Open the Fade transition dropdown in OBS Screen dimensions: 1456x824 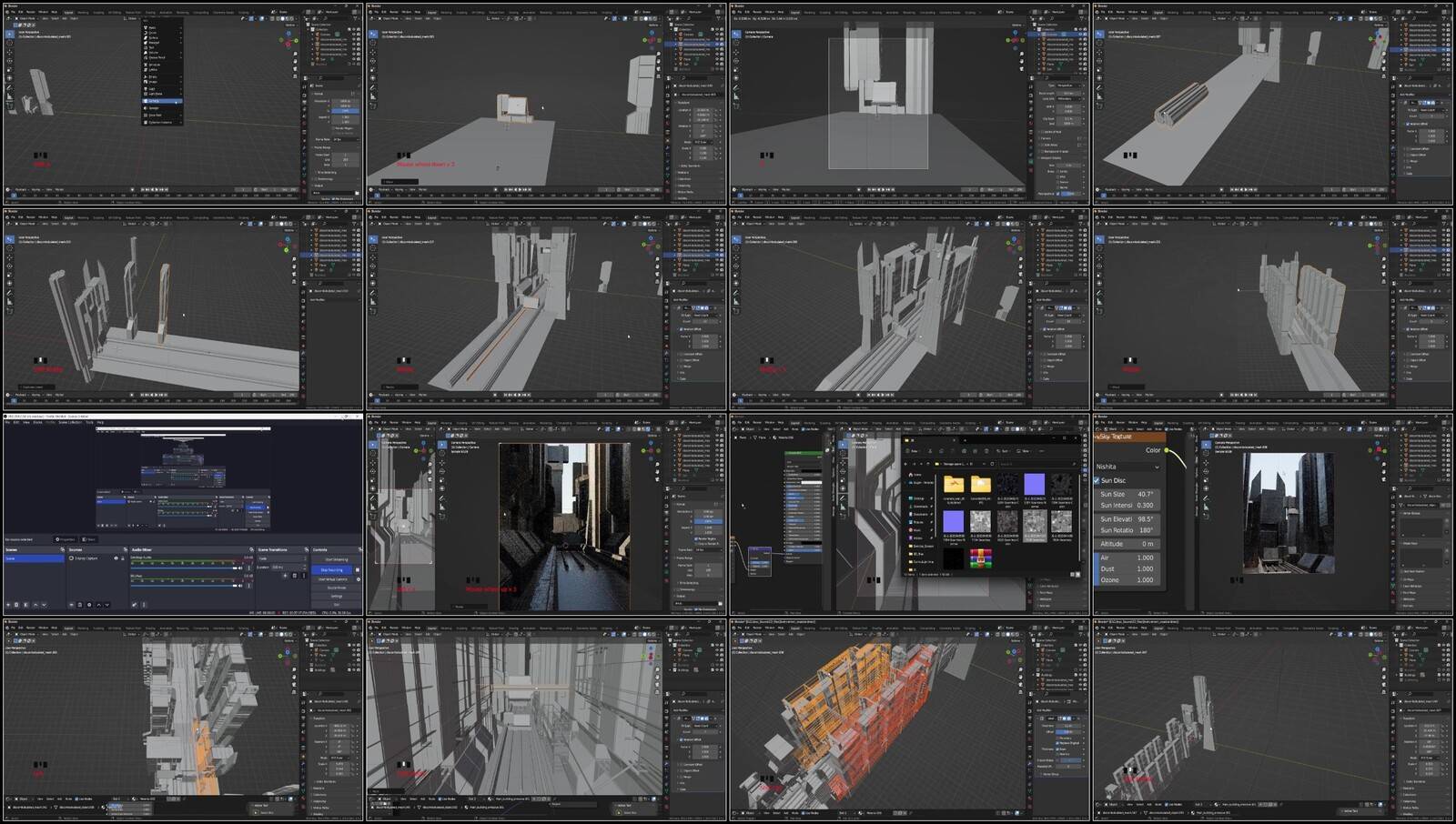tap(282, 558)
